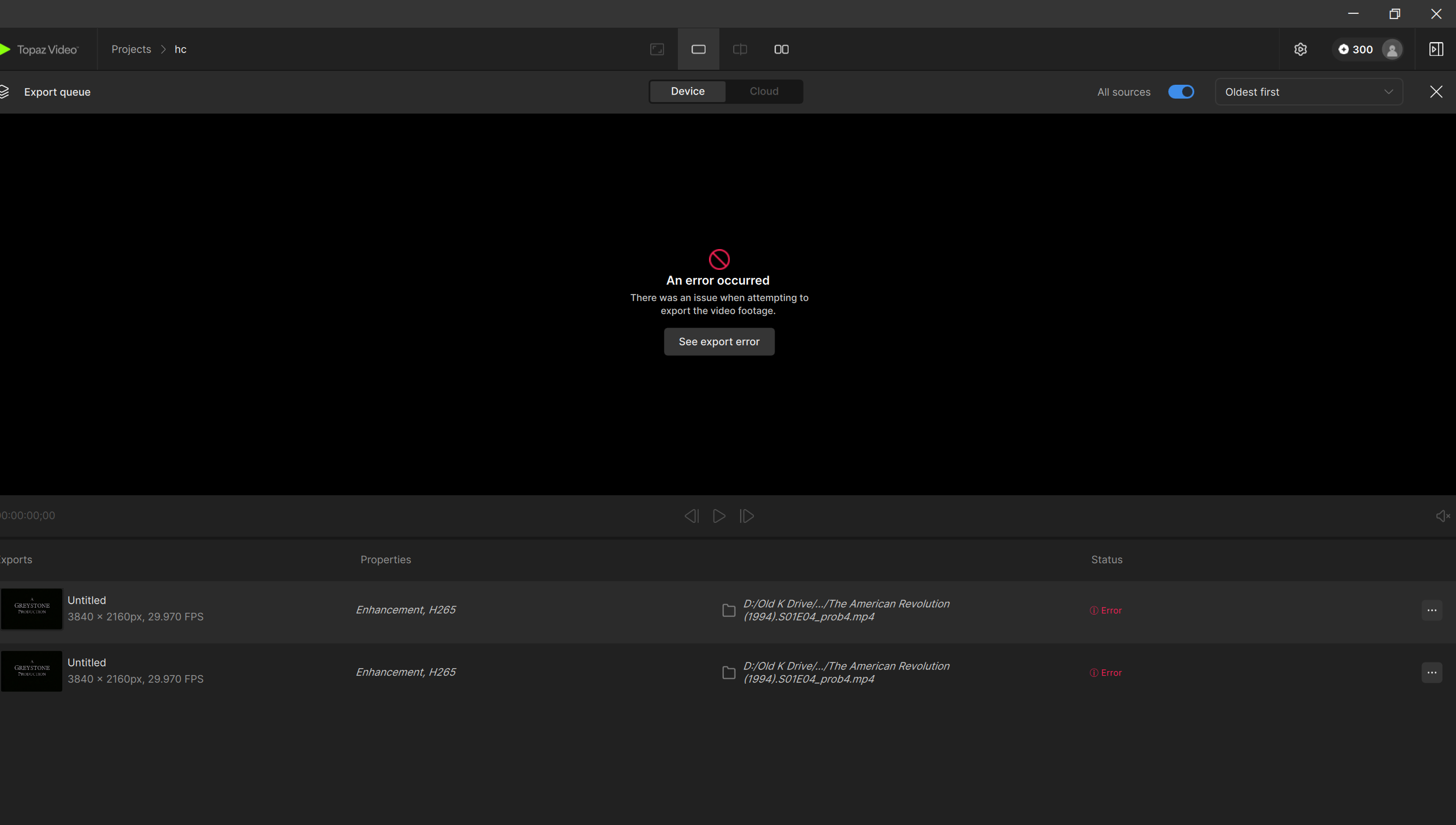Open folder for first export's output file

pos(729,610)
